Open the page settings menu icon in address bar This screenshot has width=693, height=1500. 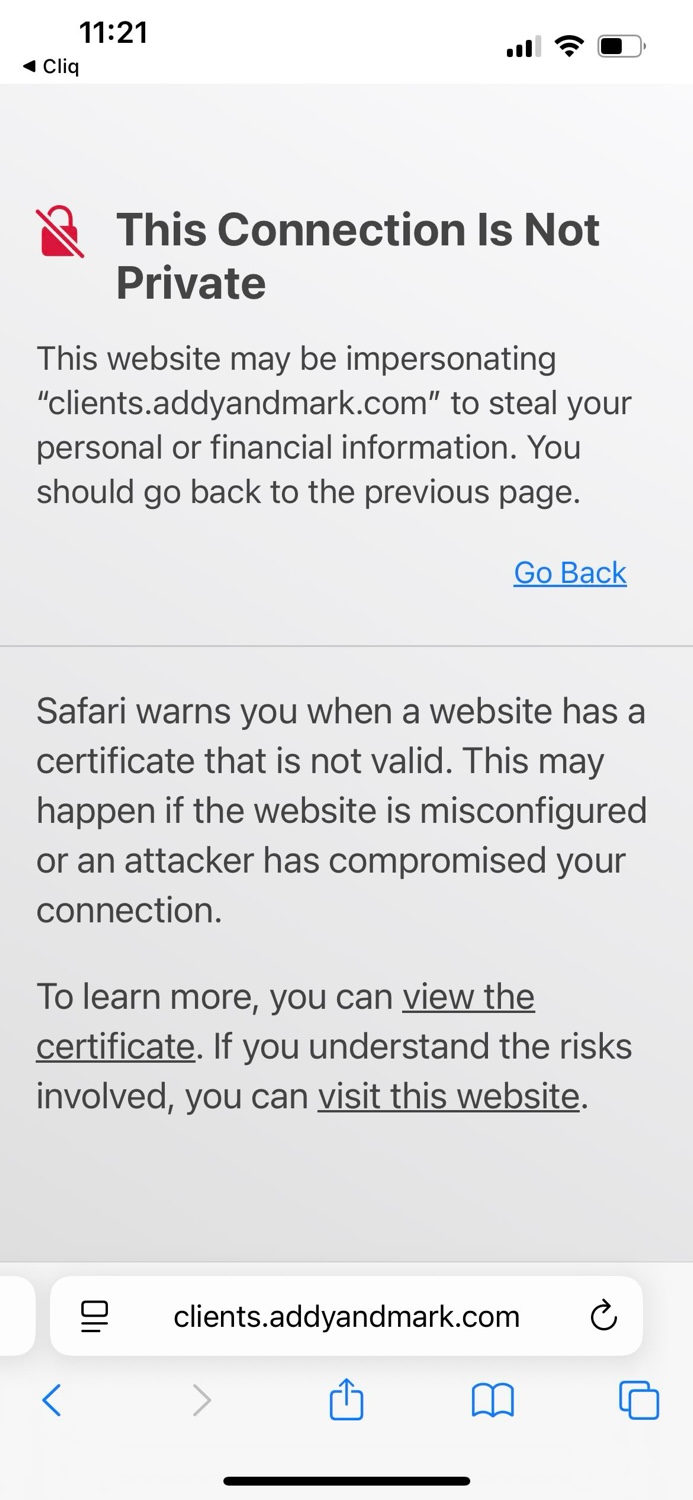point(94,1316)
